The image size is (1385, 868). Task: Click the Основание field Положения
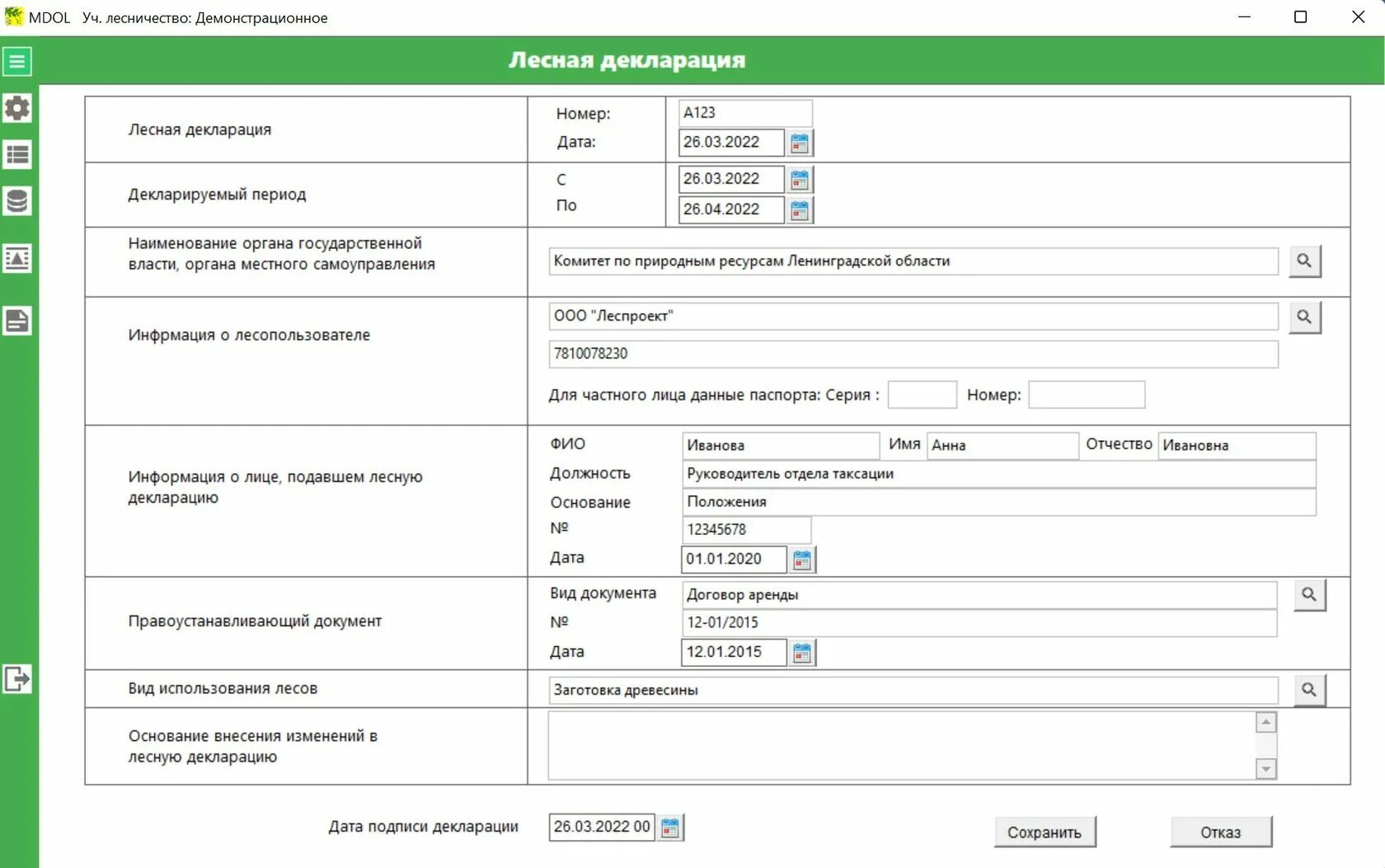(x=1000, y=502)
